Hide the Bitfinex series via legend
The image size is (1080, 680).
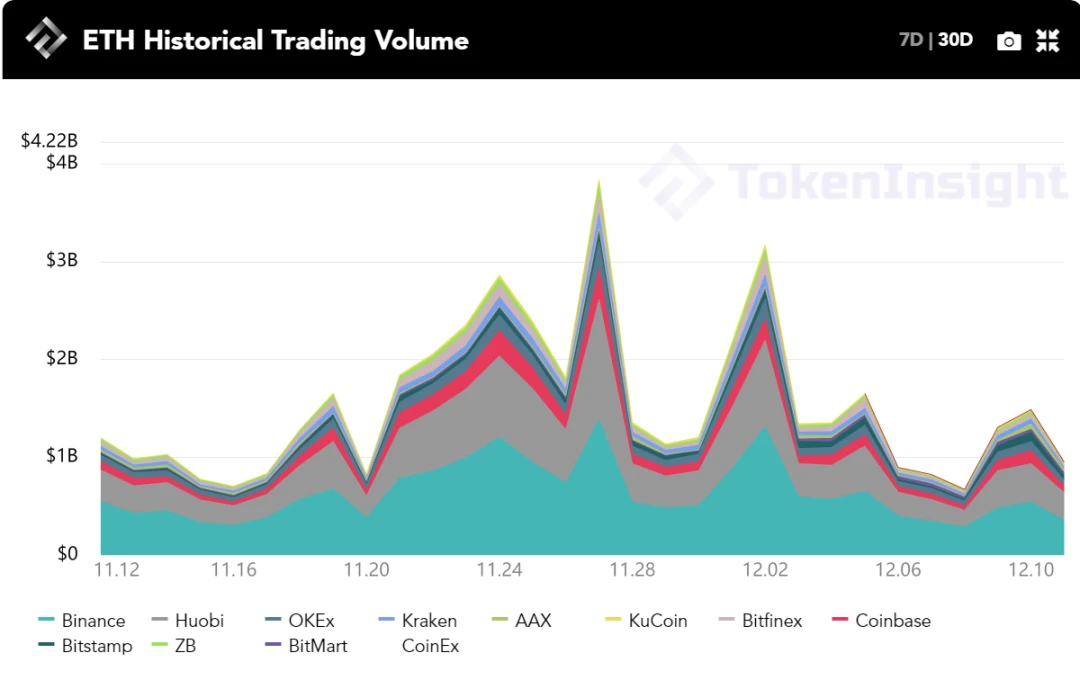click(x=760, y=621)
